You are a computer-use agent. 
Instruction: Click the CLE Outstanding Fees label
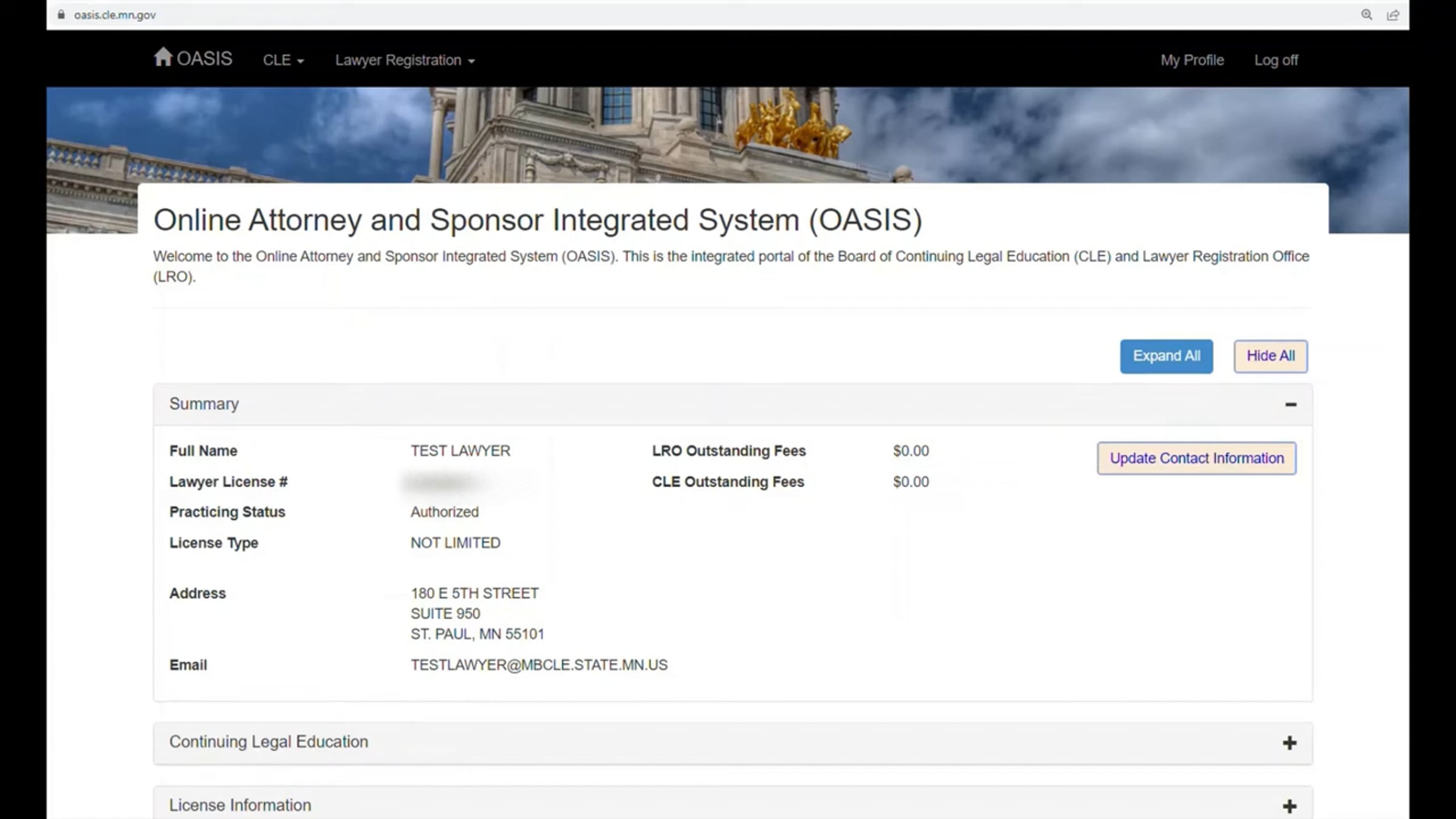[x=728, y=482]
